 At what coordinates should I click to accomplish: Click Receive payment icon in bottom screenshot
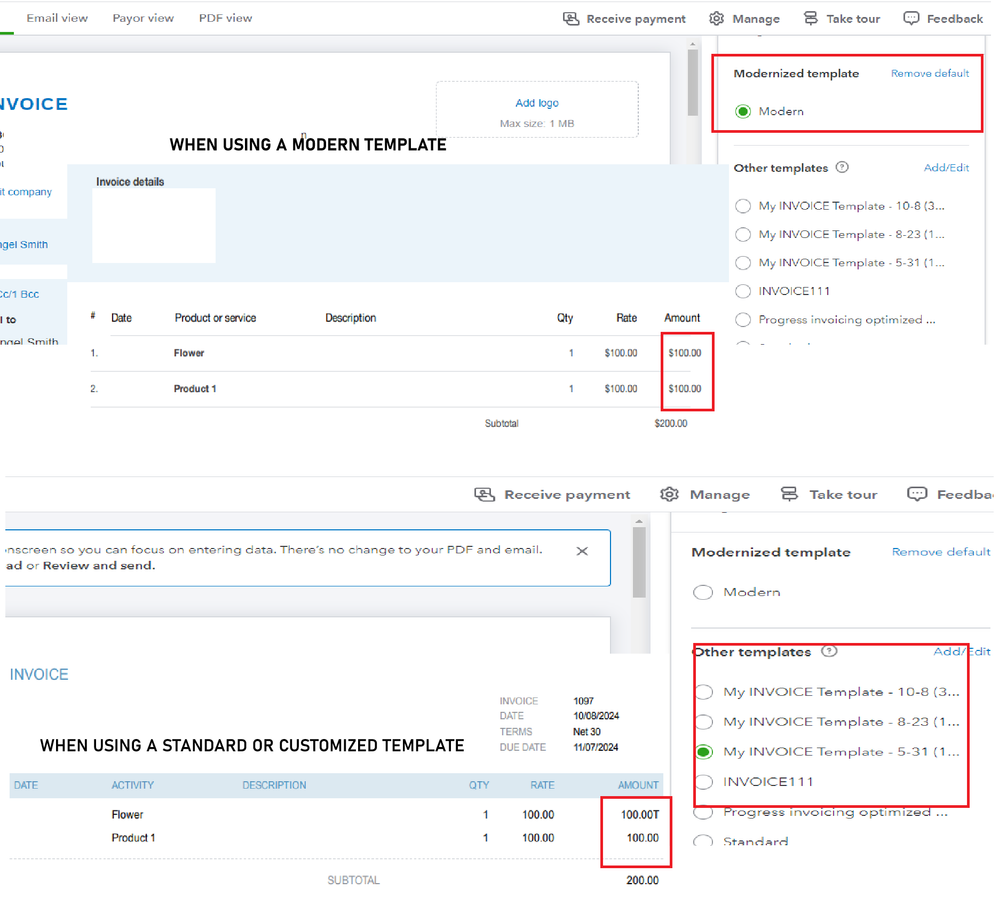pyautogui.click(x=484, y=494)
